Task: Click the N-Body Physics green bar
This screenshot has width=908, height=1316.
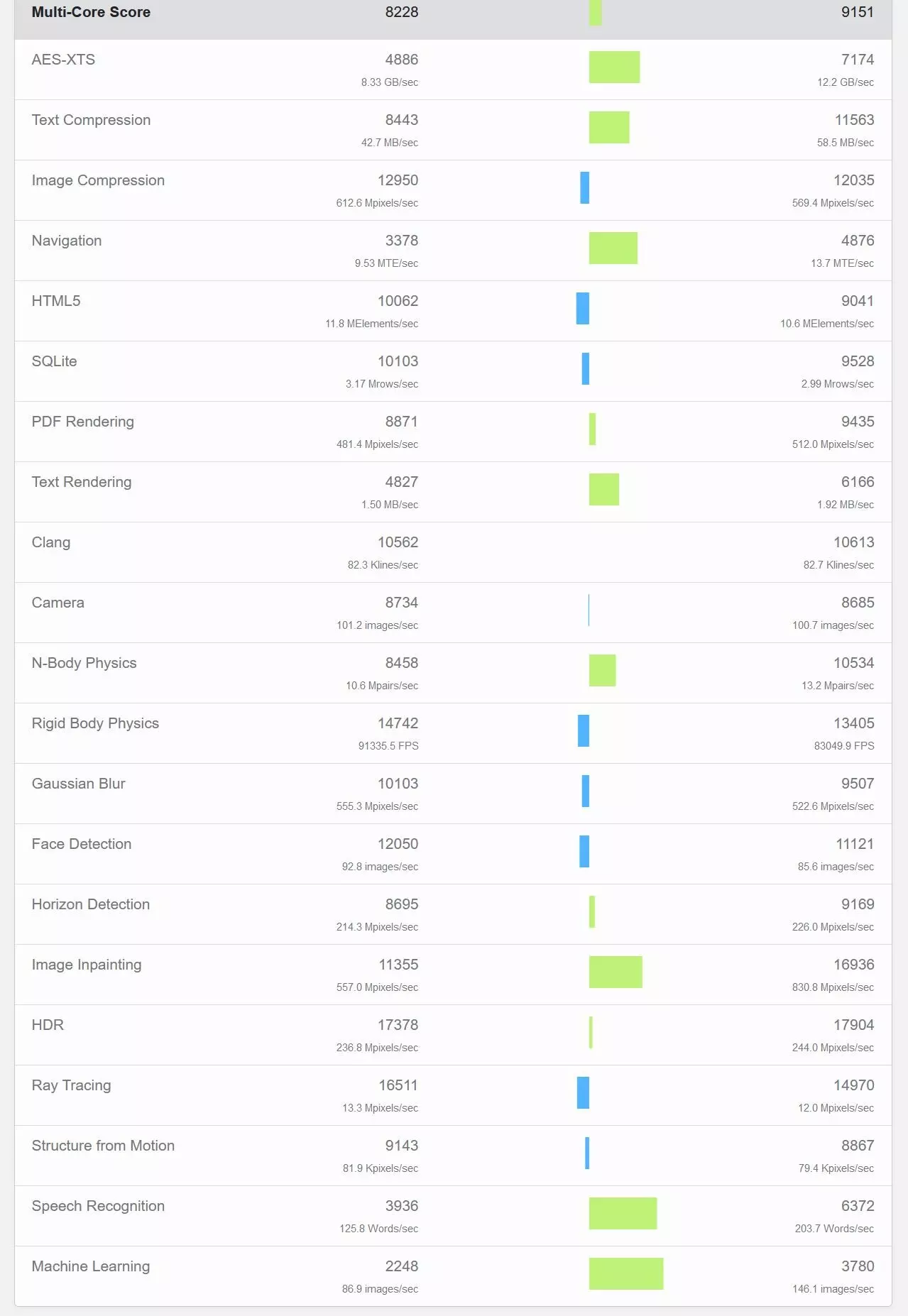Action: tap(602, 670)
